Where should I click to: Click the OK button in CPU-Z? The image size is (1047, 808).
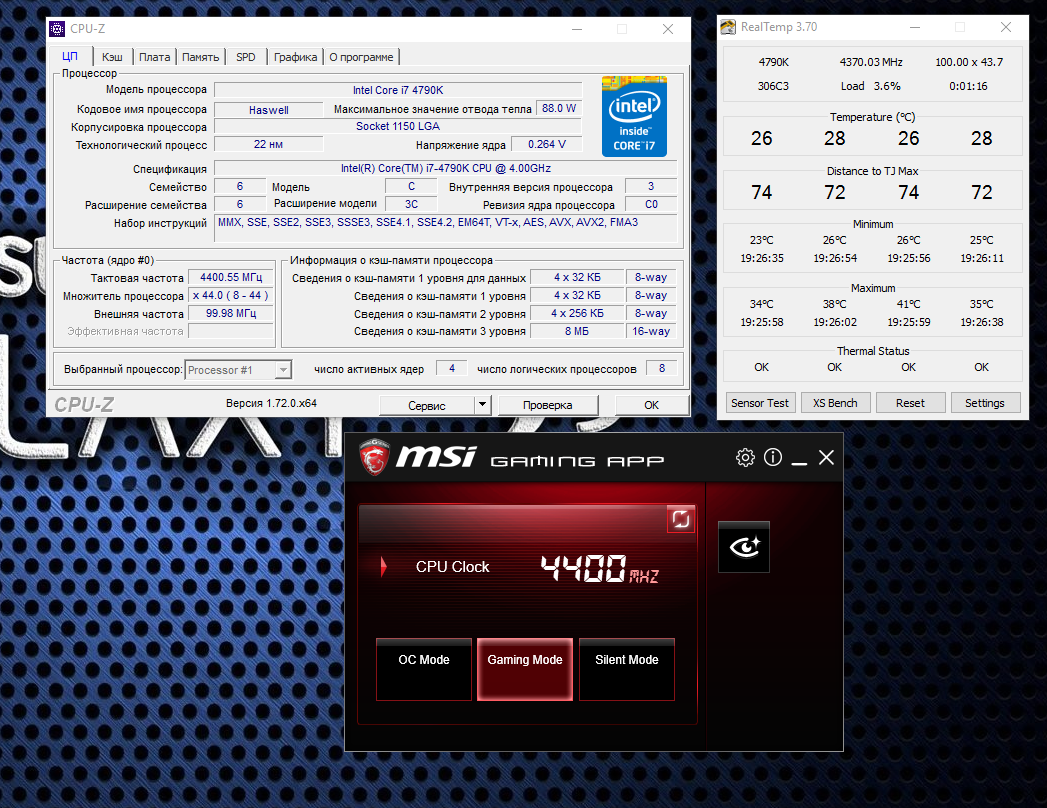click(652, 405)
